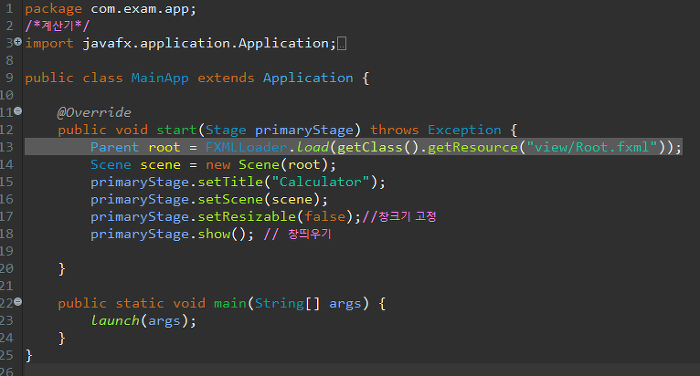Click FXMLLoader in line 13

click(x=246, y=147)
